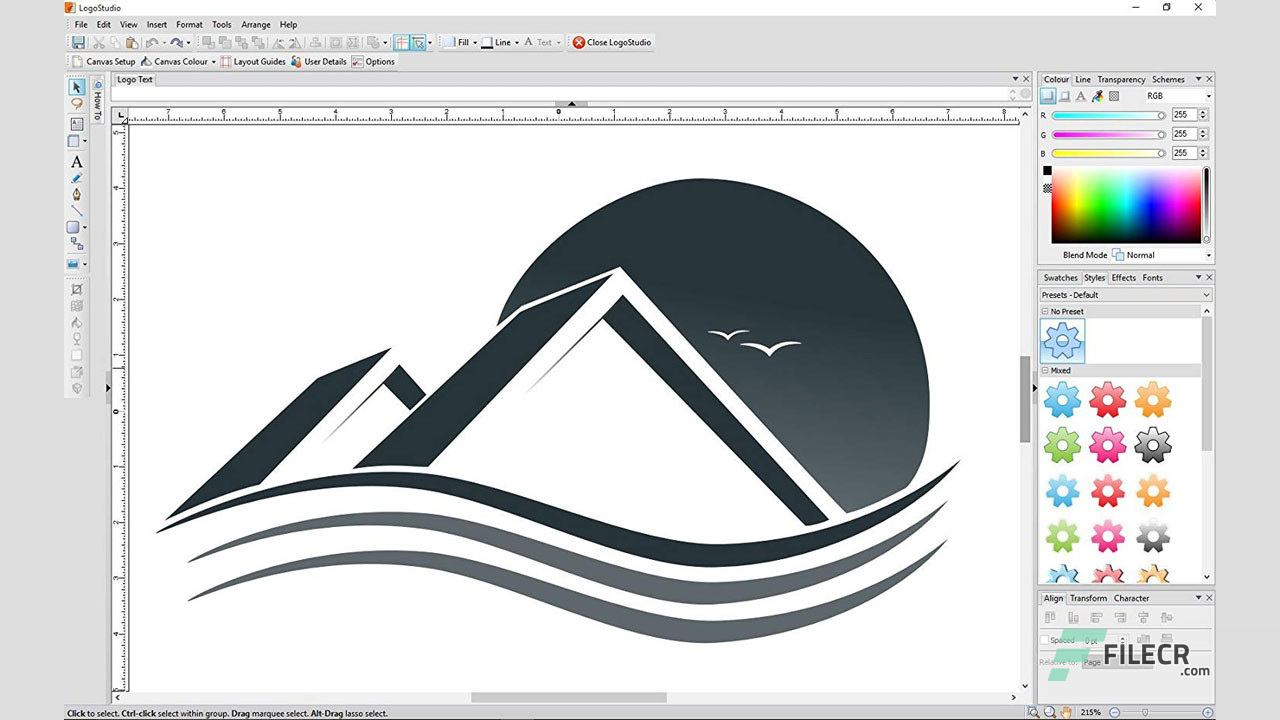Select the Pointer tool in toolbox
The image size is (1280, 720).
(x=76, y=87)
